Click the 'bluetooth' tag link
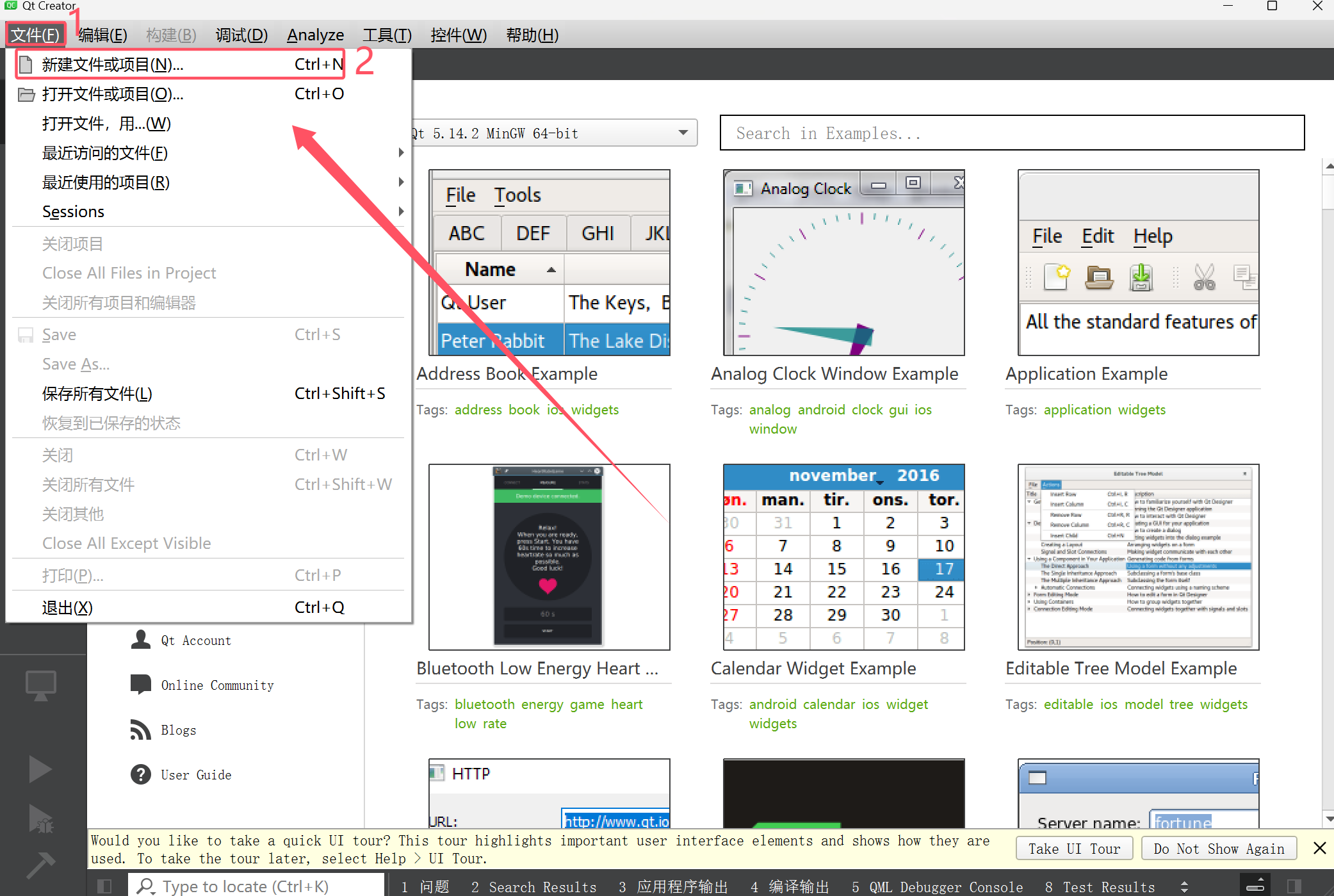Viewport: 1334px width, 896px height. click(x=485, y=705)
